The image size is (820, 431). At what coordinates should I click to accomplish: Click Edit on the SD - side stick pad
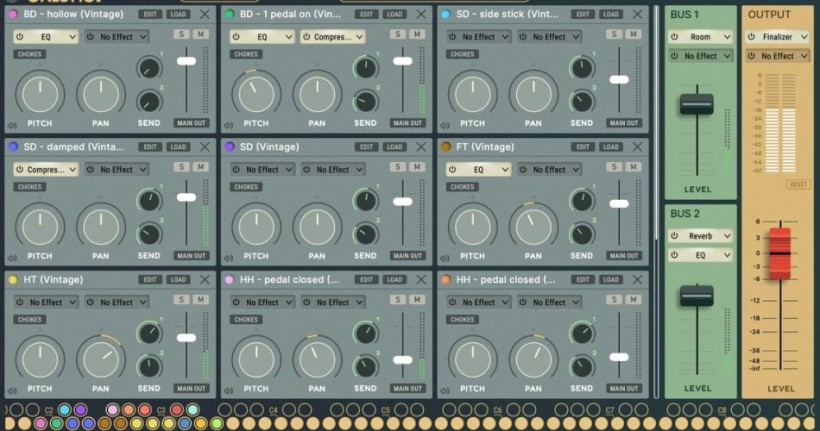click(x=582, y=14)
